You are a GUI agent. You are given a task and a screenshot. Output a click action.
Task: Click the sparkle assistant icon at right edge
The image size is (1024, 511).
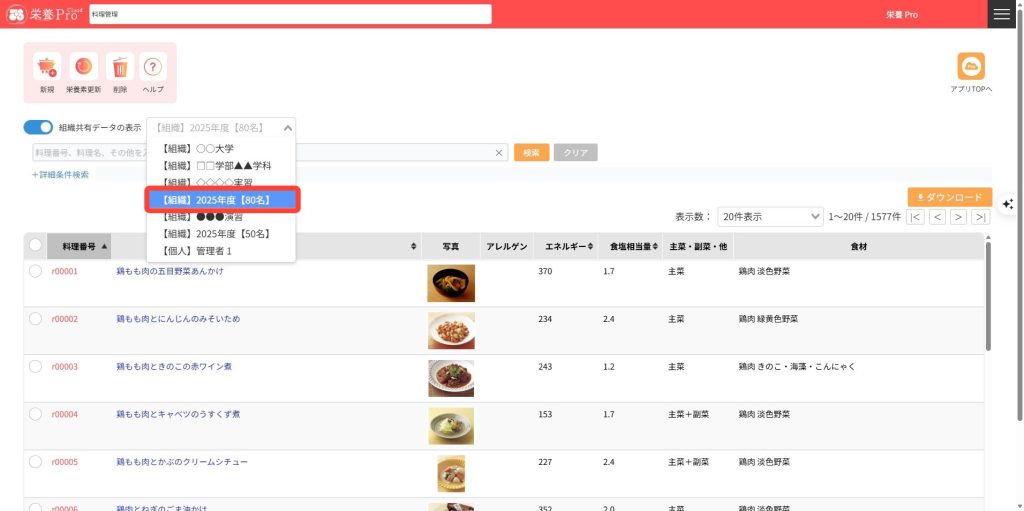click(x=1007, y=204)
